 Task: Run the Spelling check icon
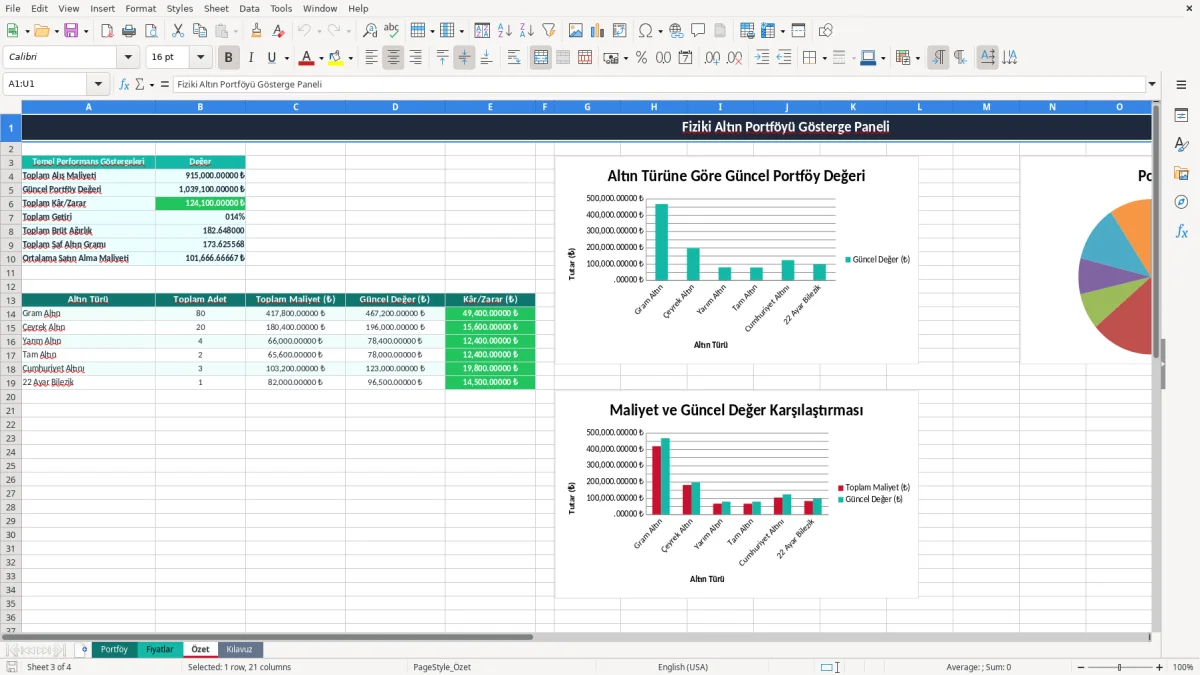392,31
